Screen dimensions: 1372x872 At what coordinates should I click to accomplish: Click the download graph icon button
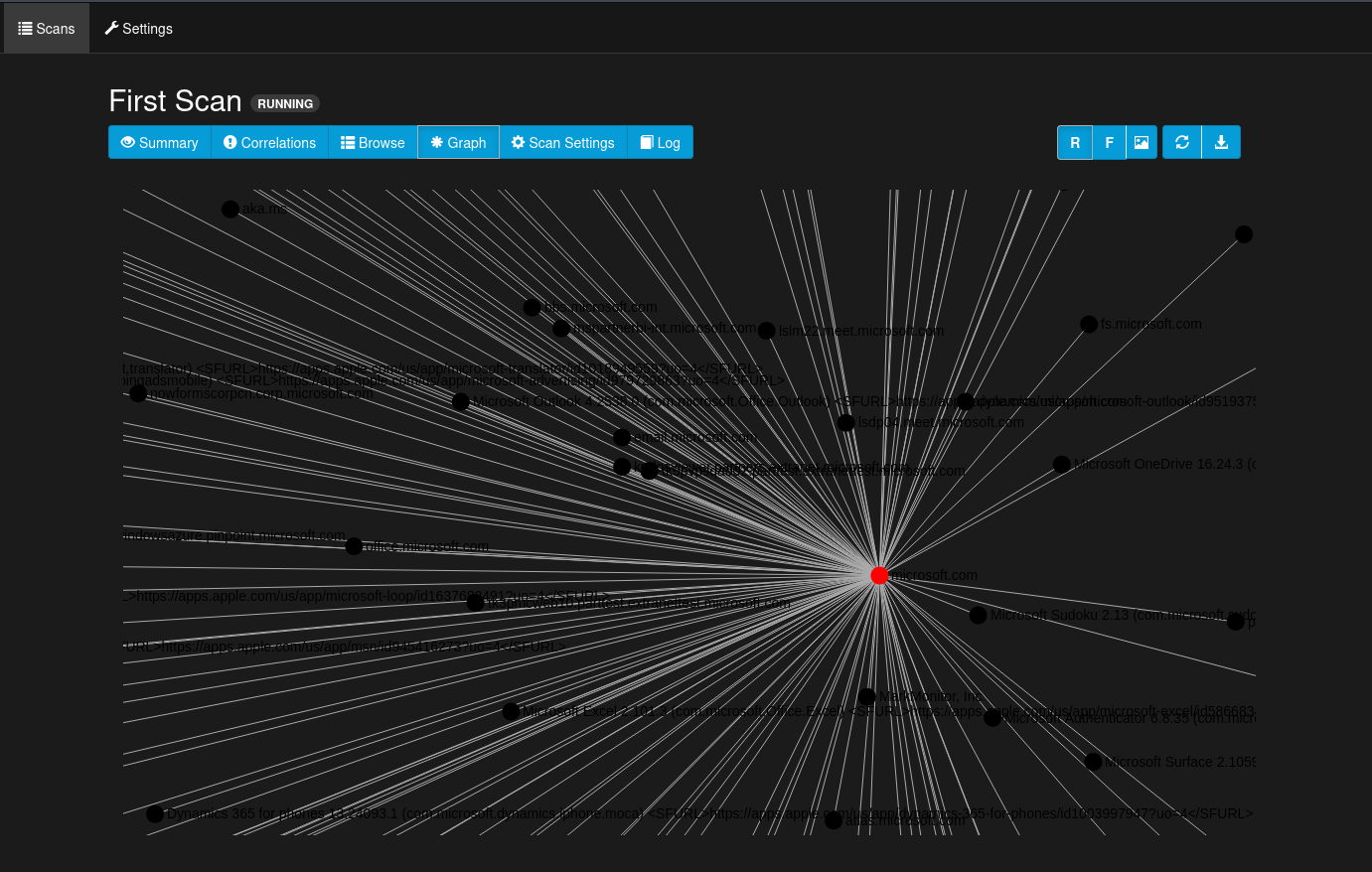1221,142
